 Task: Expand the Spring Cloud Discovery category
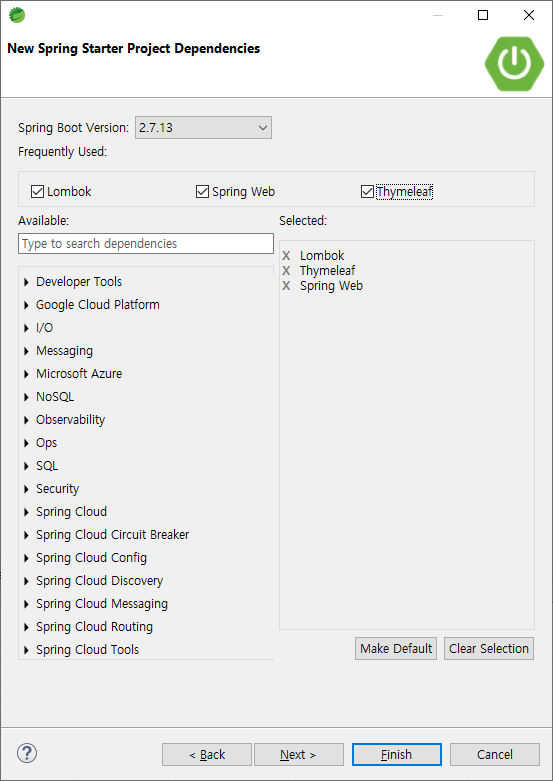pyautogui.click(x=26, y=581)
